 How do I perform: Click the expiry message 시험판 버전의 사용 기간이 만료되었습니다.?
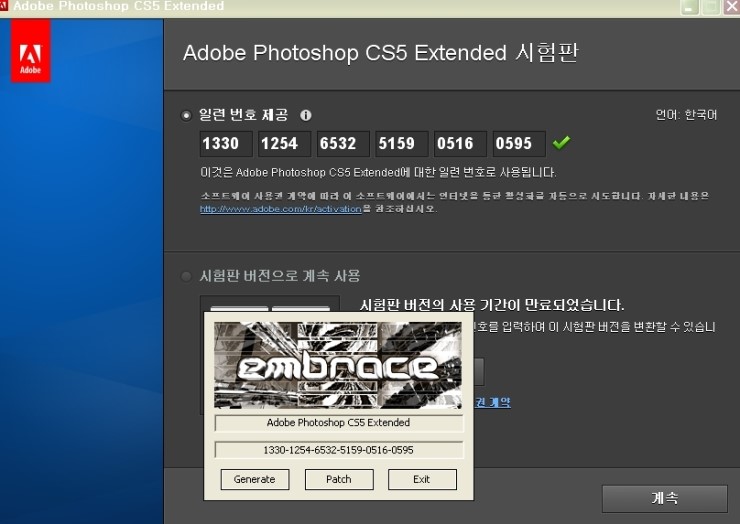(x=492, y=305)
